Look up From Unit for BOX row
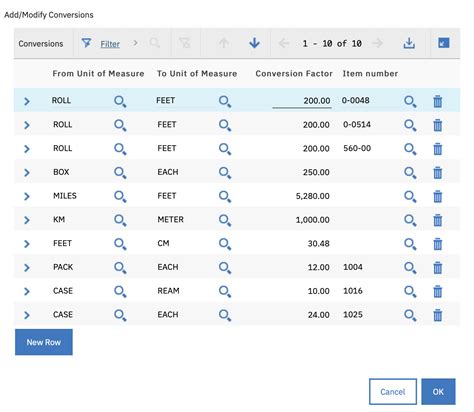 pos(120,173)
